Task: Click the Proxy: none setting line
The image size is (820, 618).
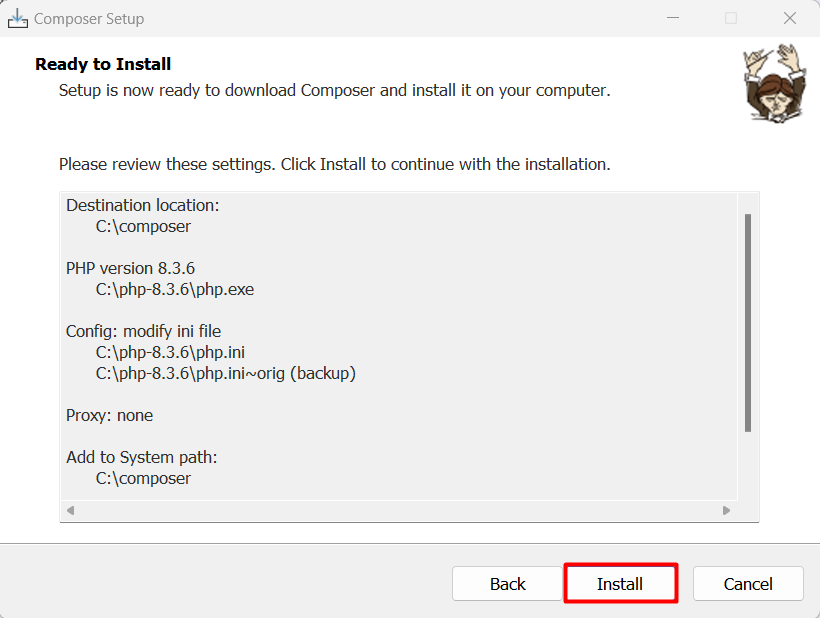Action: coord(109,415)
